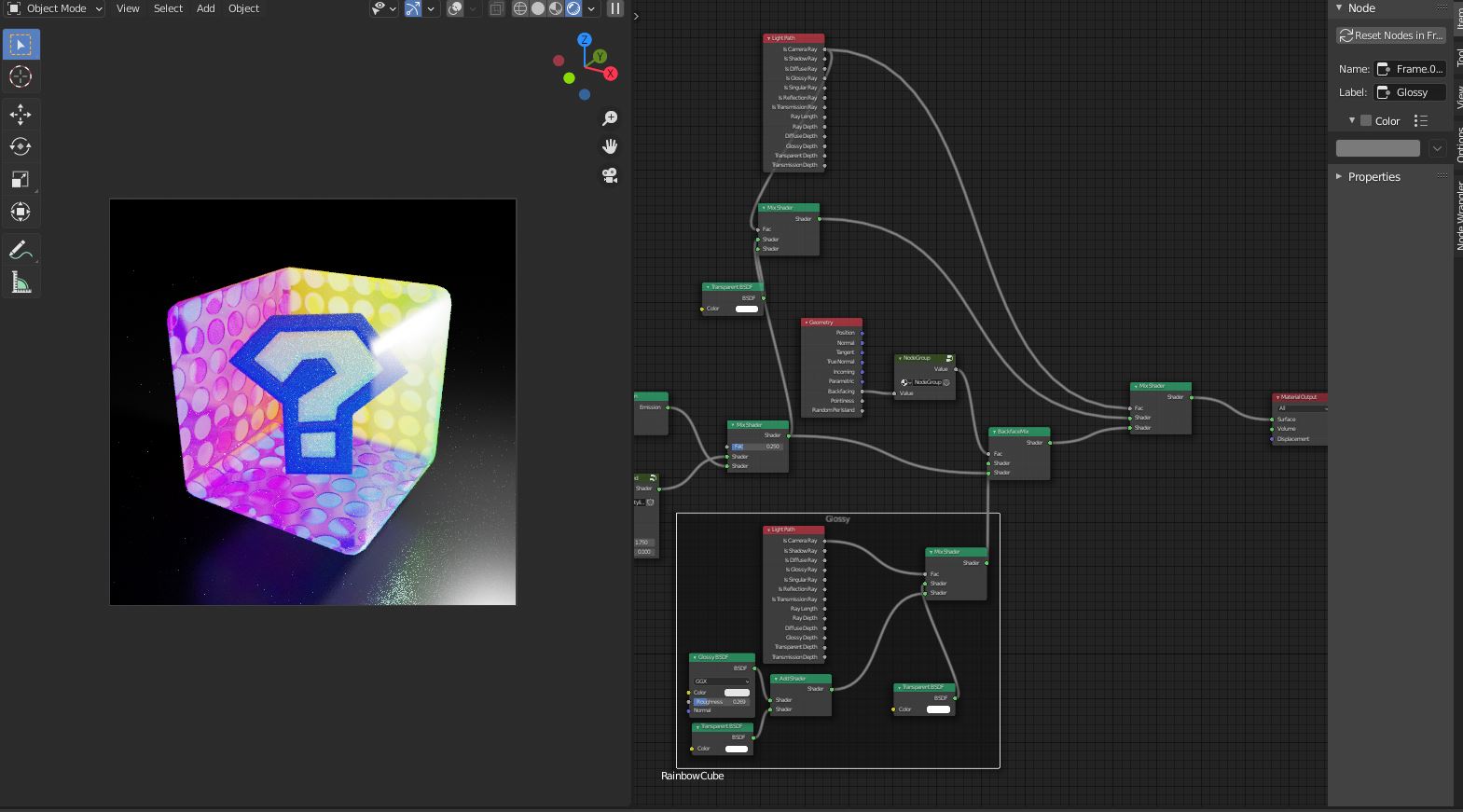Viewport: 1463px width, 812px height.
Task: Open the Object menu
Action: click(x=243, y=8)
